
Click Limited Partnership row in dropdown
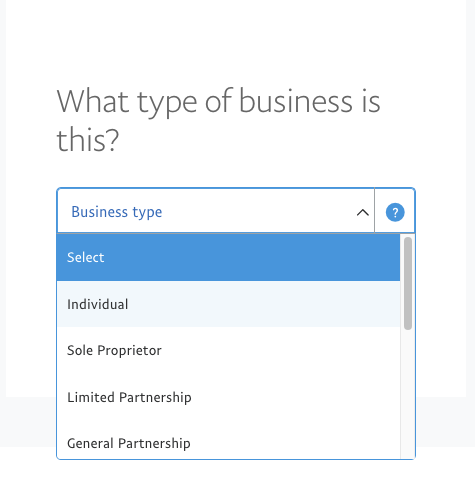(x=228, y=397)
